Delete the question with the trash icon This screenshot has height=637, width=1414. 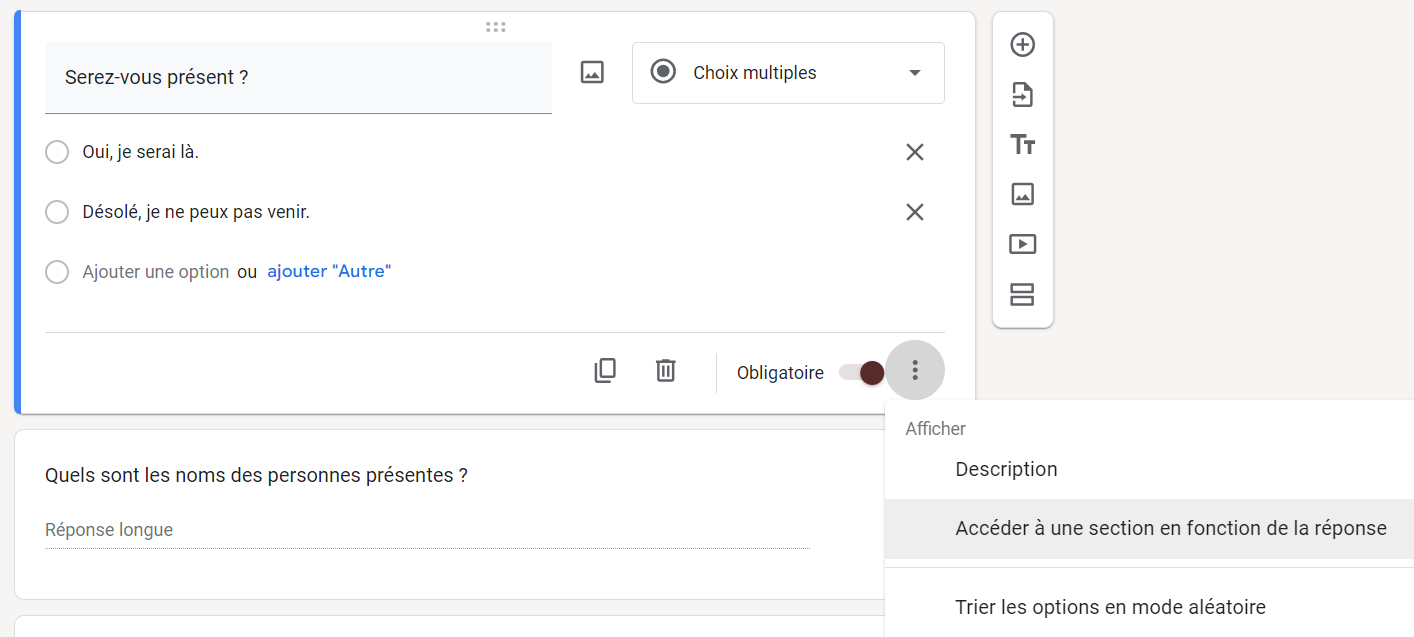(665, 371)
